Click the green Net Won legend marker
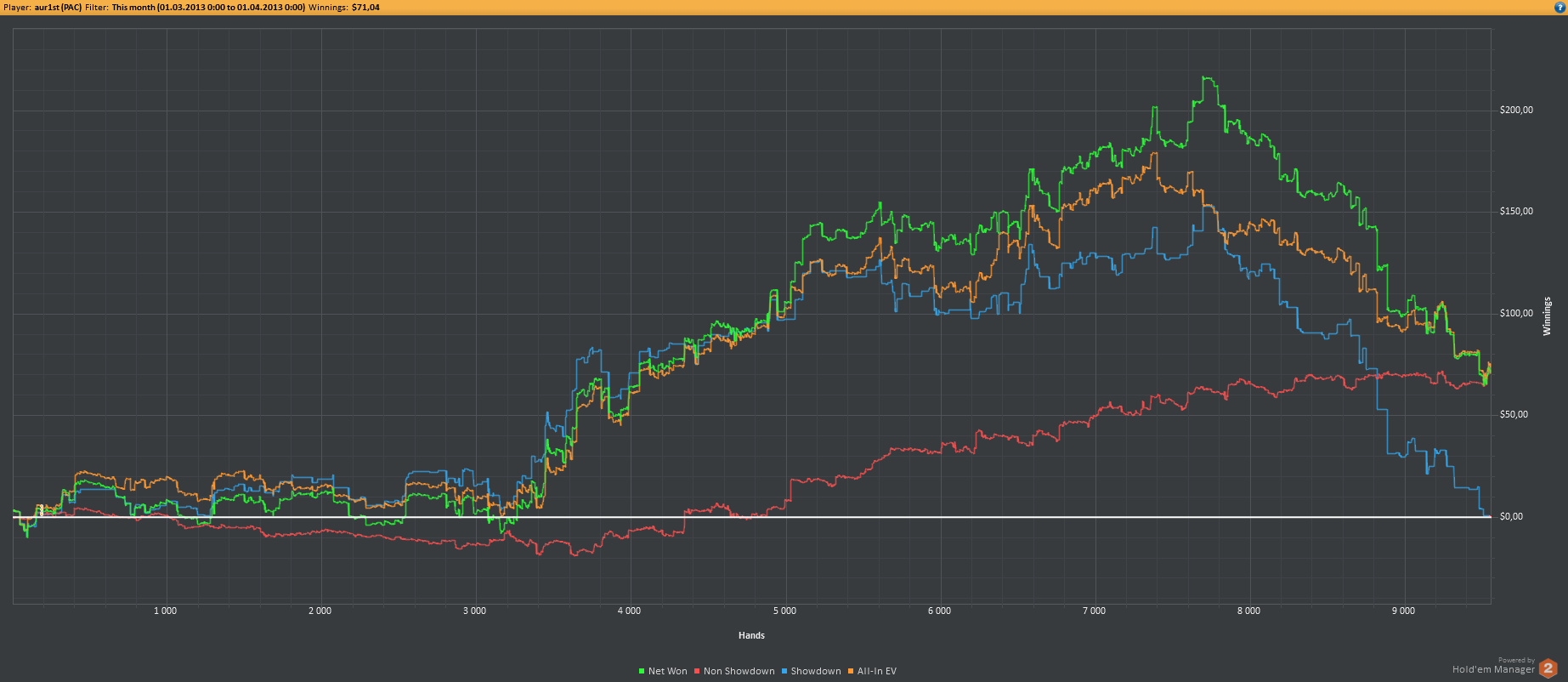 coord(642,672)
